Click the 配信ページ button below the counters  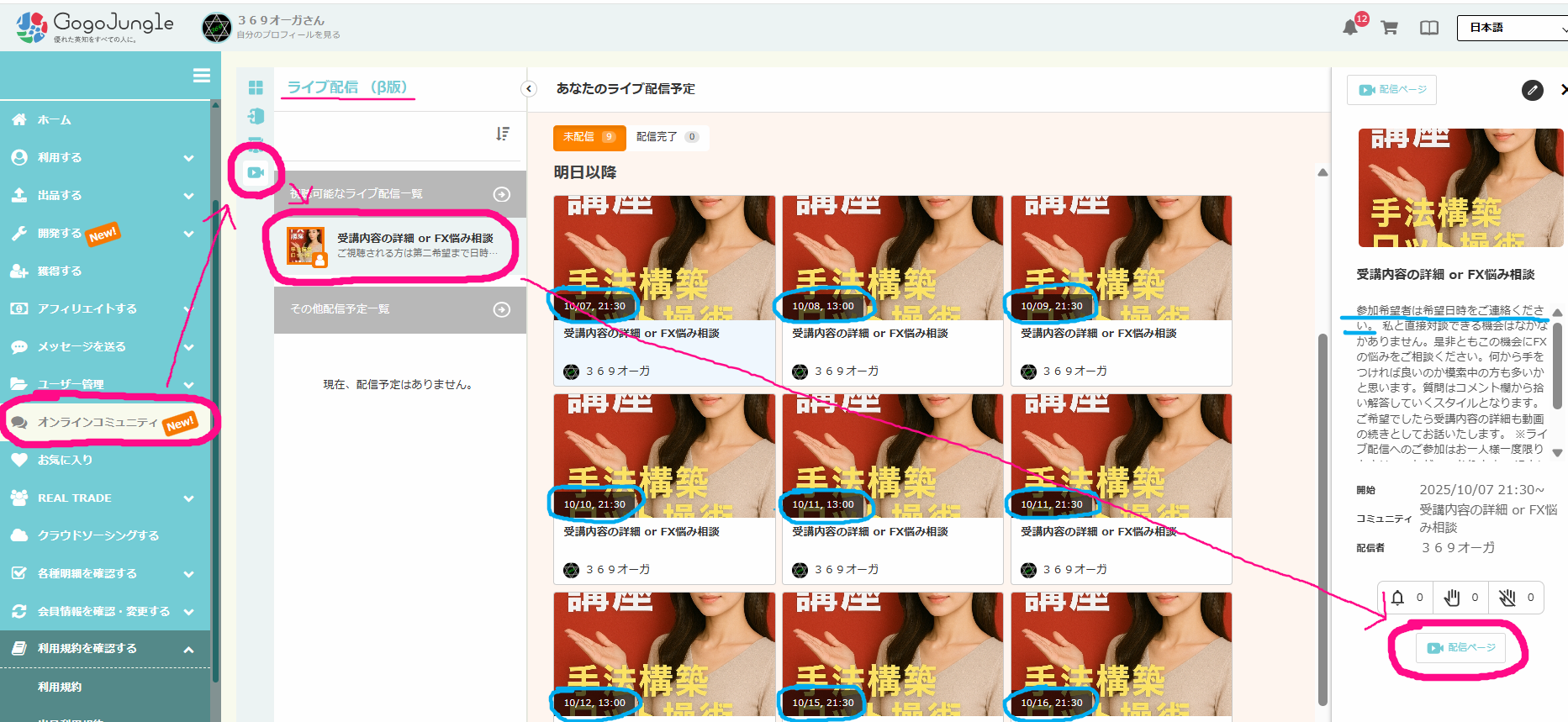1461,648
